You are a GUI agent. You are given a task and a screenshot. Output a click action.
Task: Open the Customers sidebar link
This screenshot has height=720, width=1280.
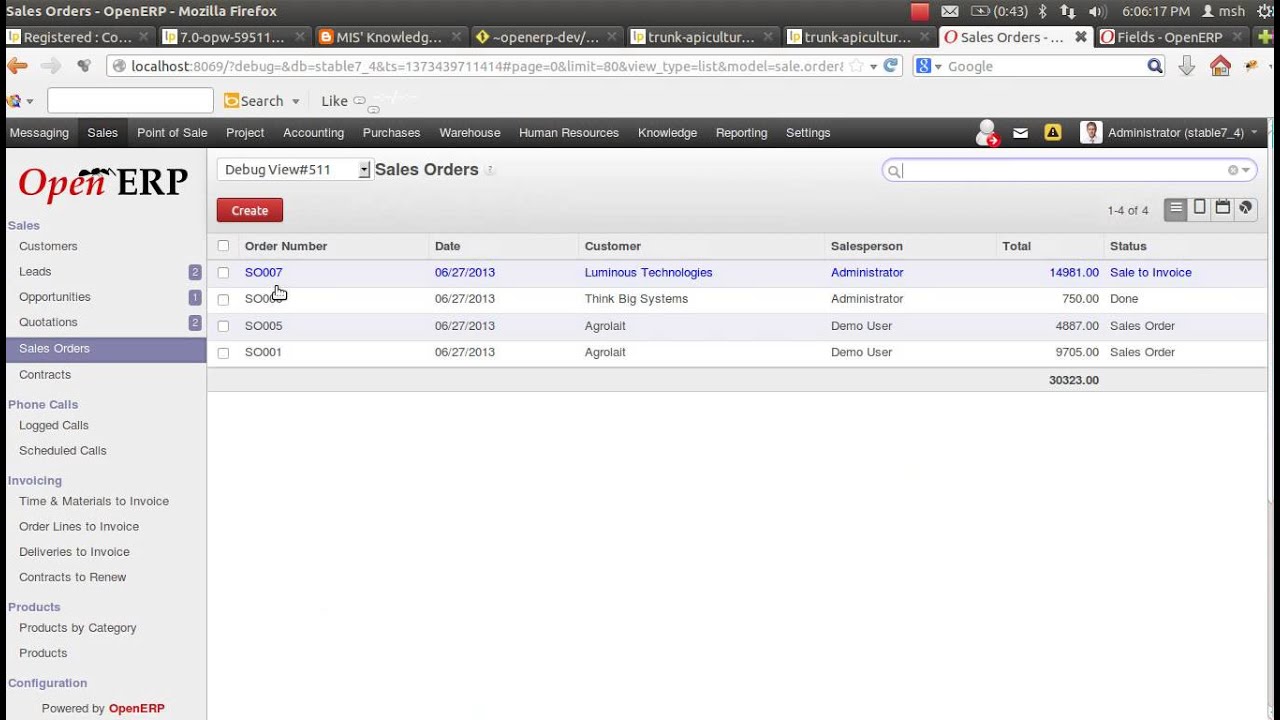click(48, 246)
